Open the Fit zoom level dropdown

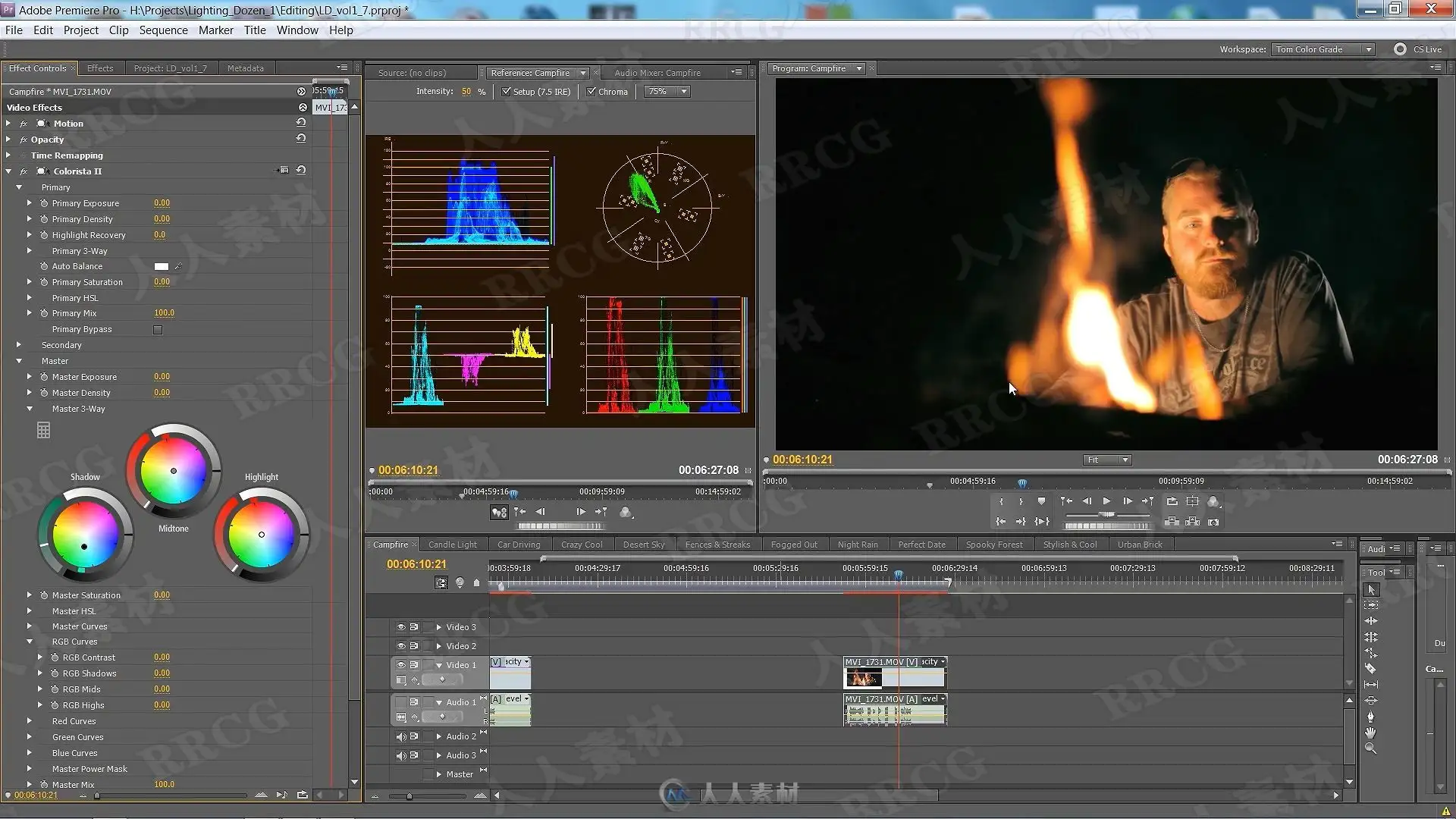coord(1107,460)
